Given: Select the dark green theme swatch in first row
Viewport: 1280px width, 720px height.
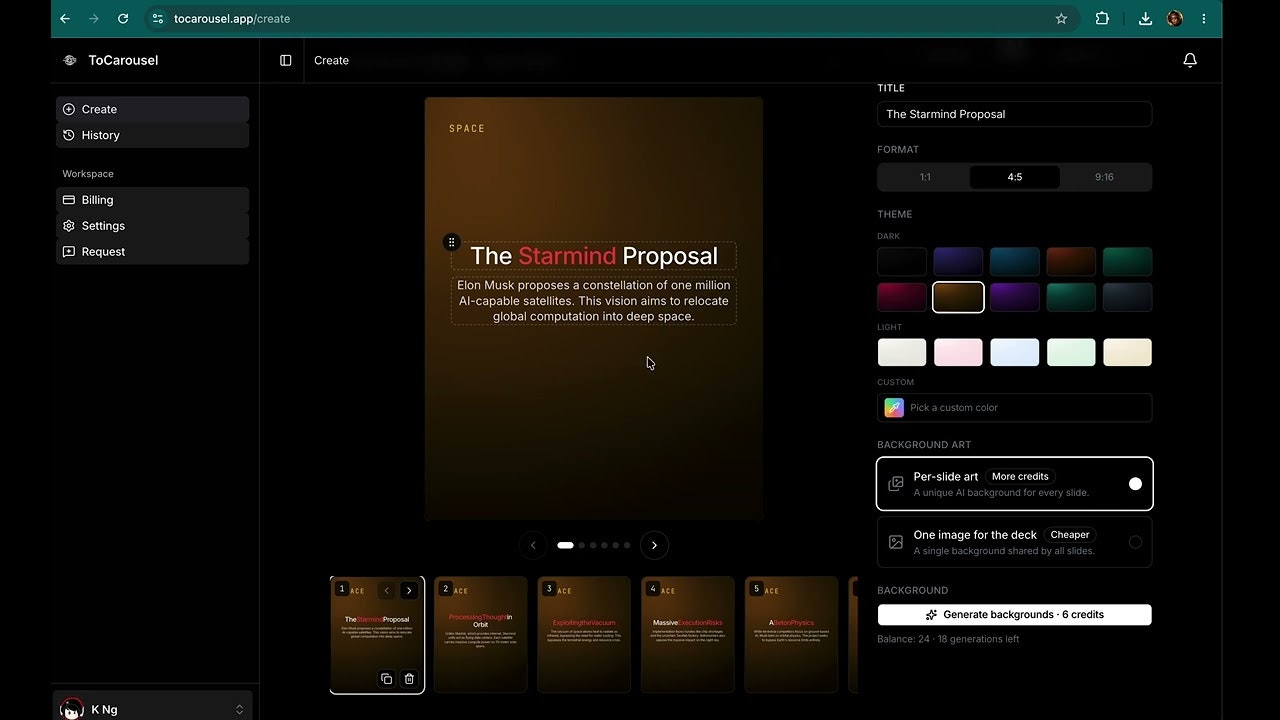Looking at the screenshot, I should click(x=1127, y=262).
